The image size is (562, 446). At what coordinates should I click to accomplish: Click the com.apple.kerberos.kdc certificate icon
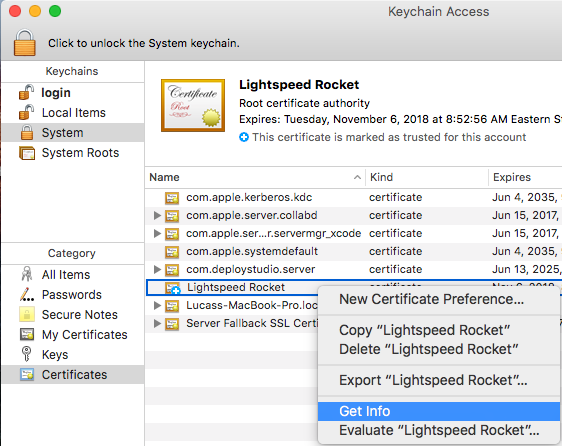click(x=172, y=198)
